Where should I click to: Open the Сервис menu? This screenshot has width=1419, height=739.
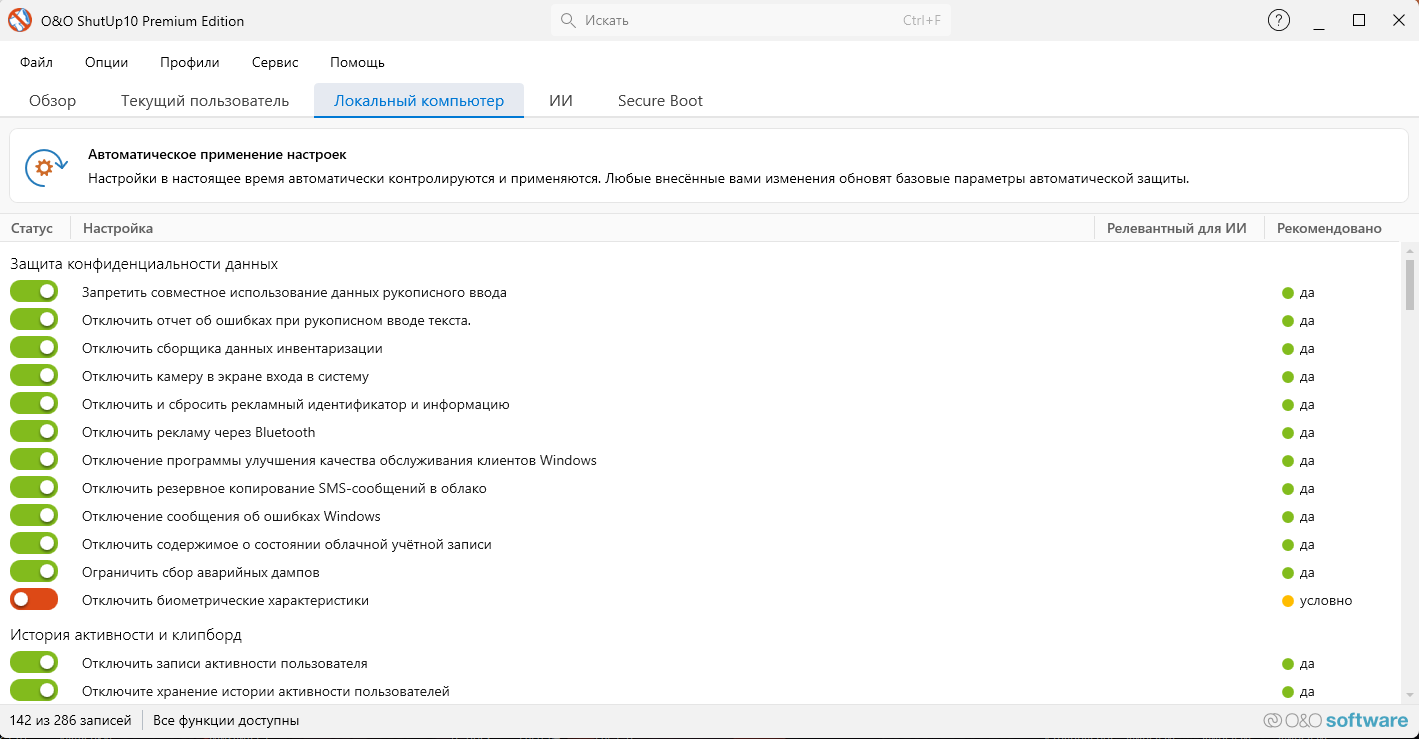[x=275, y=62]
